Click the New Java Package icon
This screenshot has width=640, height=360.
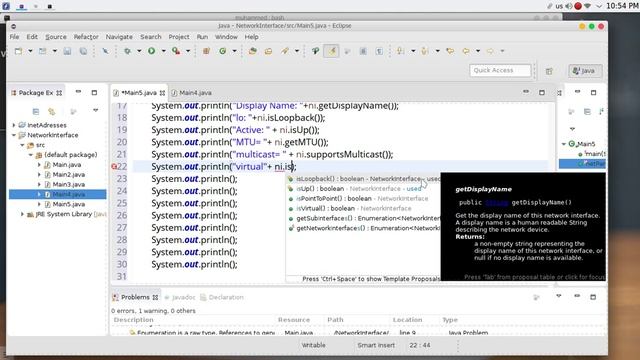(206, 51)
